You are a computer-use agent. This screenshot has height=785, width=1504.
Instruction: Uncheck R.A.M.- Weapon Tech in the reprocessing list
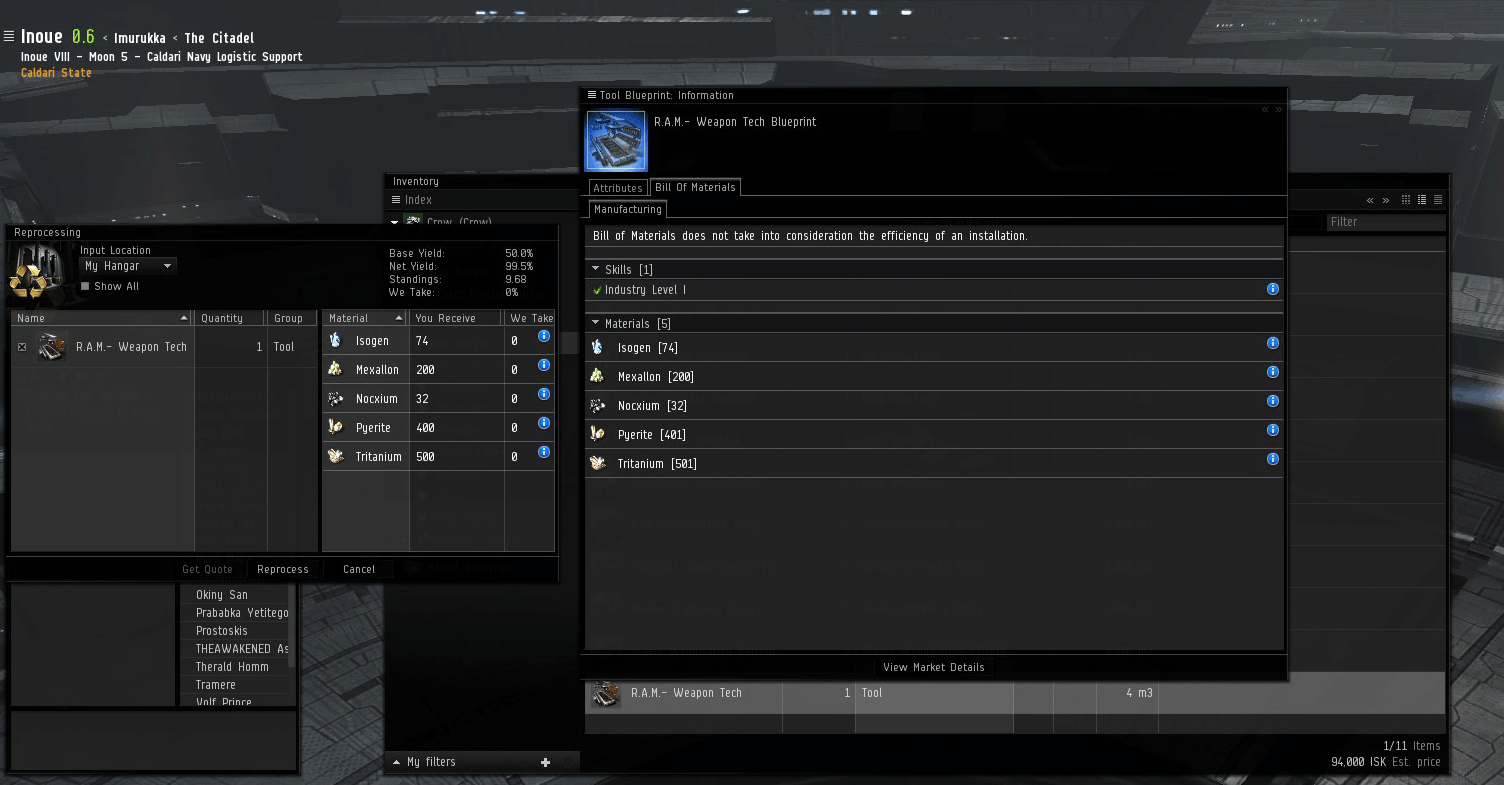(x=22, y=347)
